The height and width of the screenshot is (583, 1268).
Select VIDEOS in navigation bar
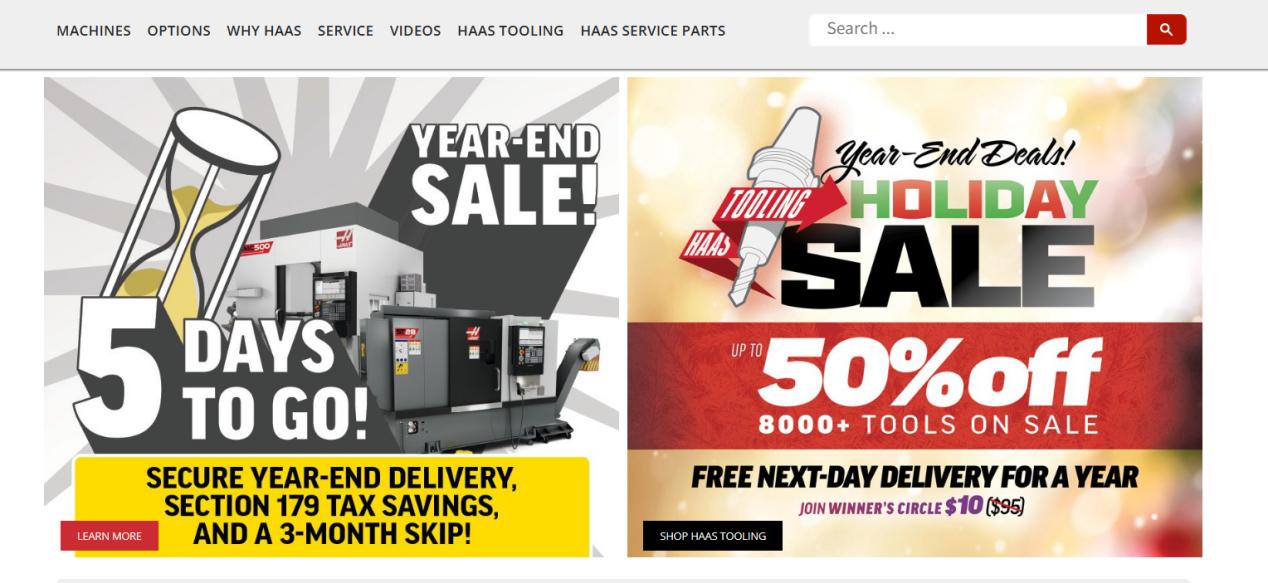(416, 31)
